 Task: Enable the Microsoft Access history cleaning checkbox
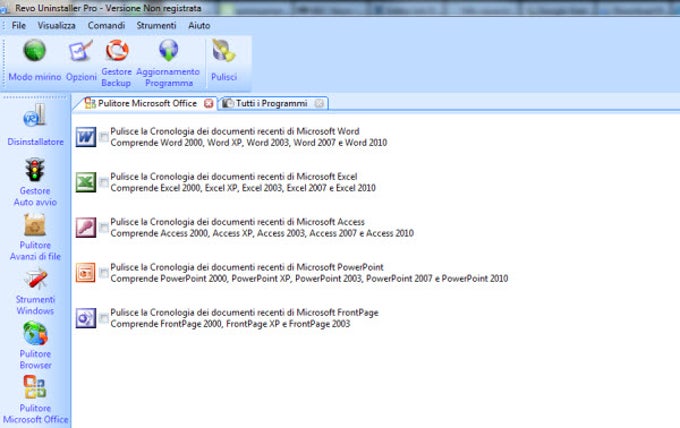tap(104, 228)
